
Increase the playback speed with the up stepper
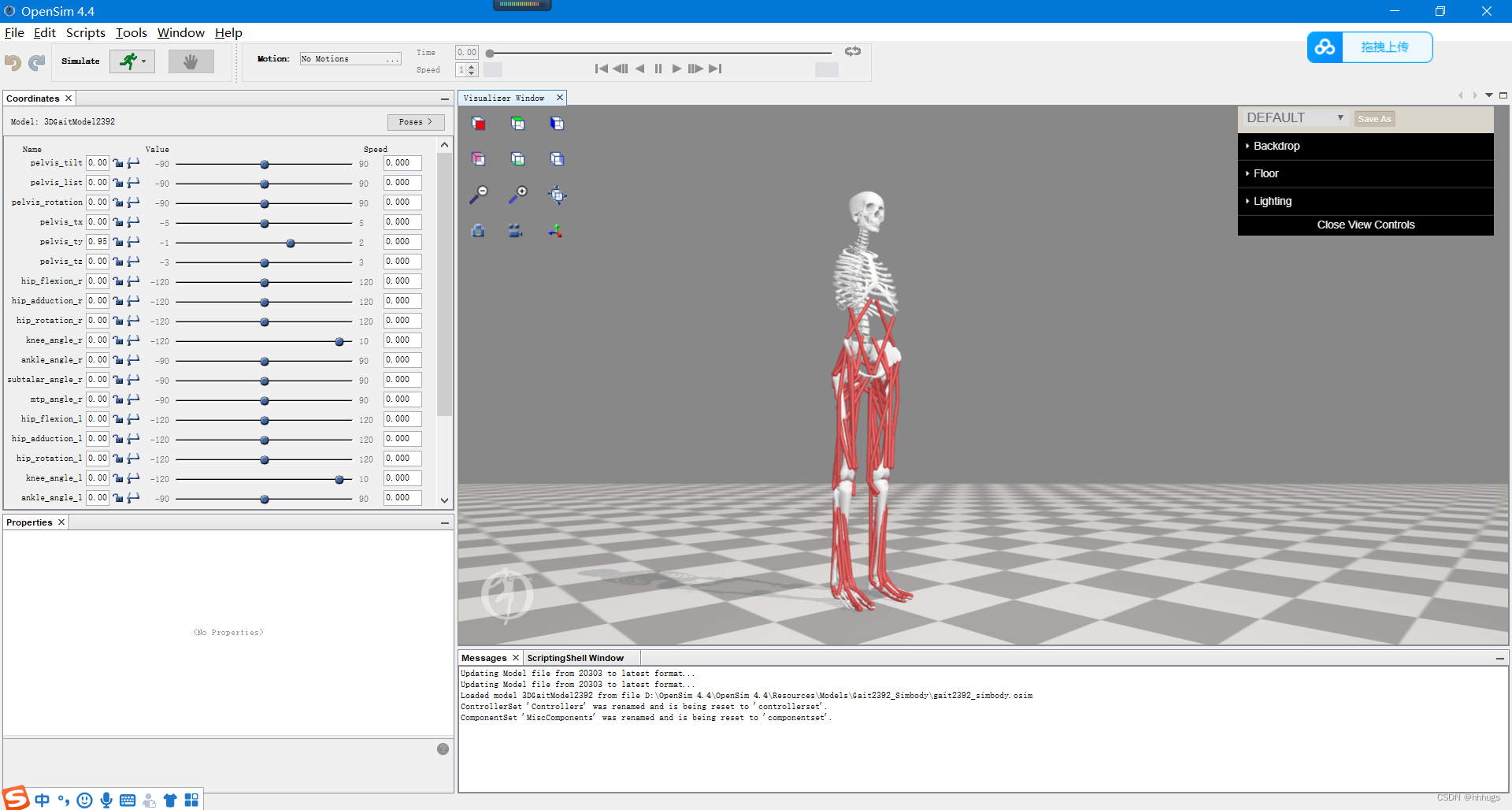pyautogui.click(x=471, y=66)
